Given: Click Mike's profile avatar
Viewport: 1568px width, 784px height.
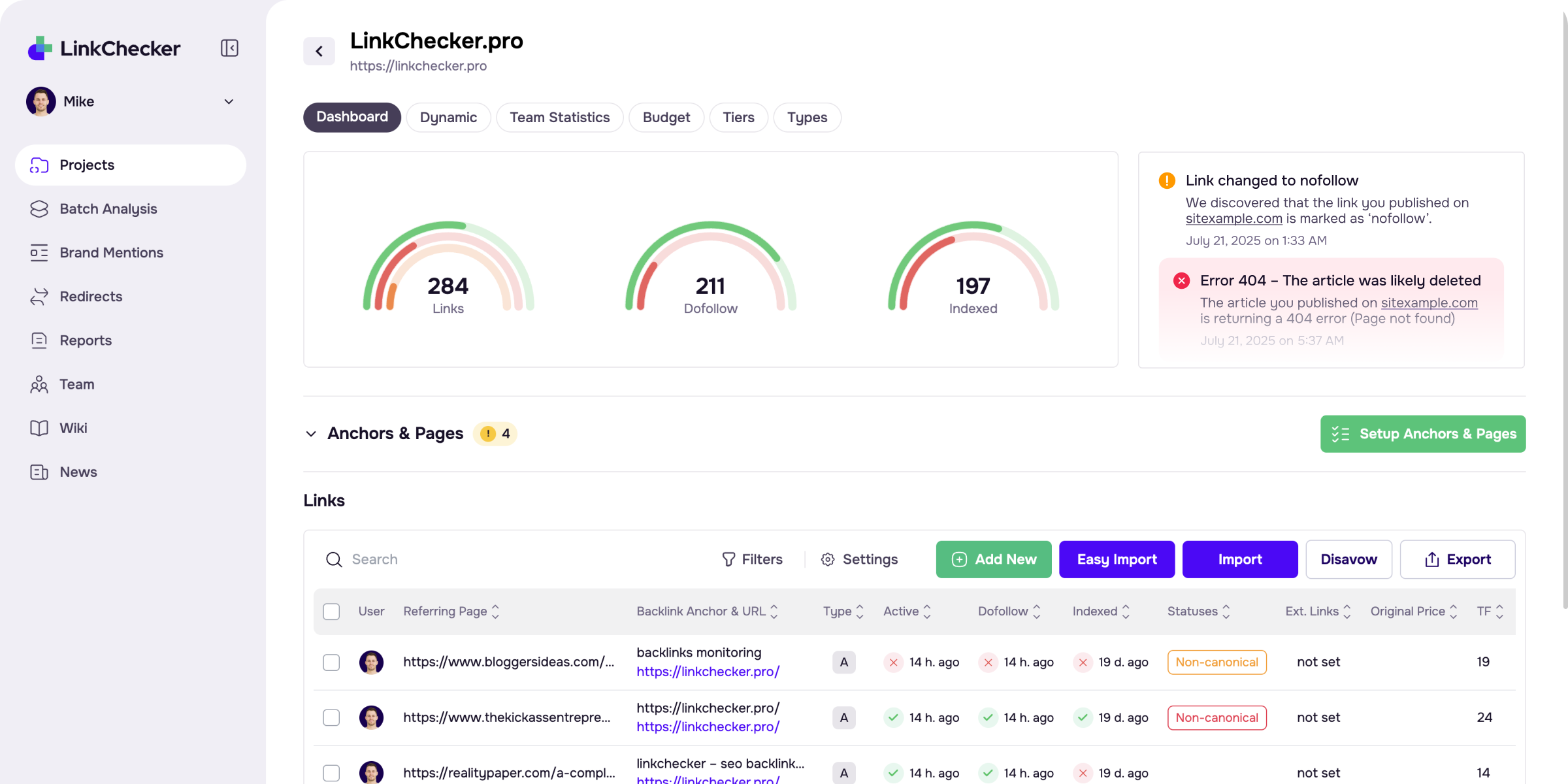Looking at the screenshot, I should (x=41, y=102).
